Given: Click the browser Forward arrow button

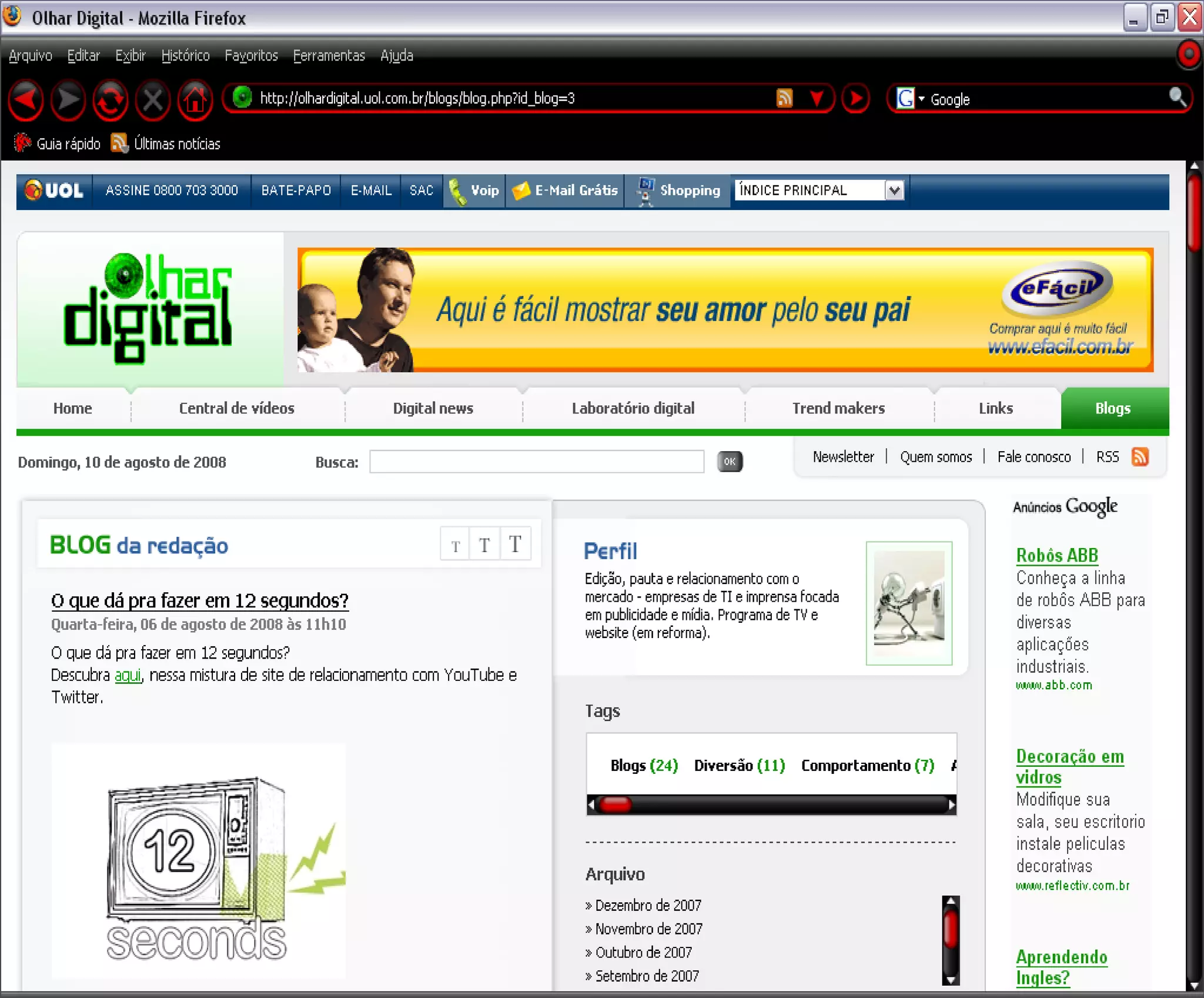Looking at the screenshot, I should [68, 100].
